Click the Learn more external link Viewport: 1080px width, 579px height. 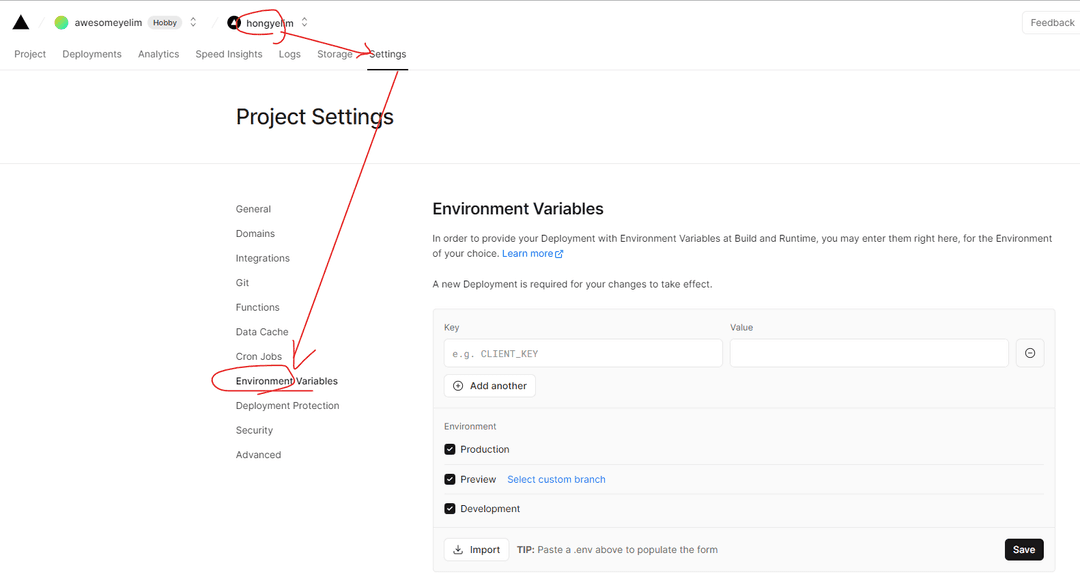[532, 253]
